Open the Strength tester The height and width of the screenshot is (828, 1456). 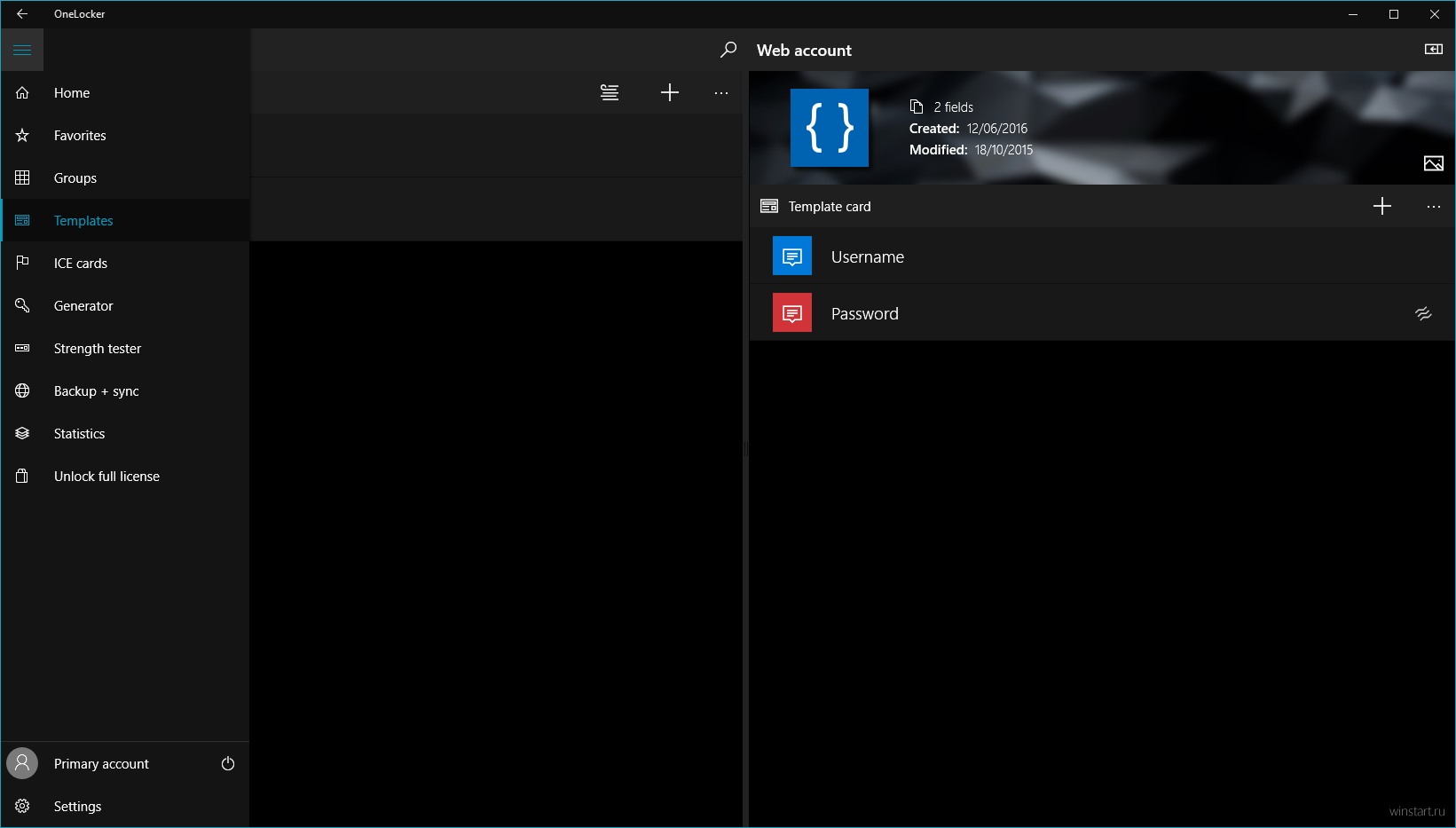pos(125,348)
